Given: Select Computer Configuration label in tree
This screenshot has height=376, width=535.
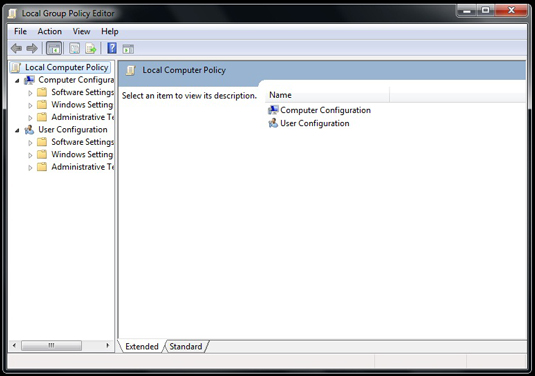Looking at the screenshot, I should pyautogui.click(x=76, y=80).
